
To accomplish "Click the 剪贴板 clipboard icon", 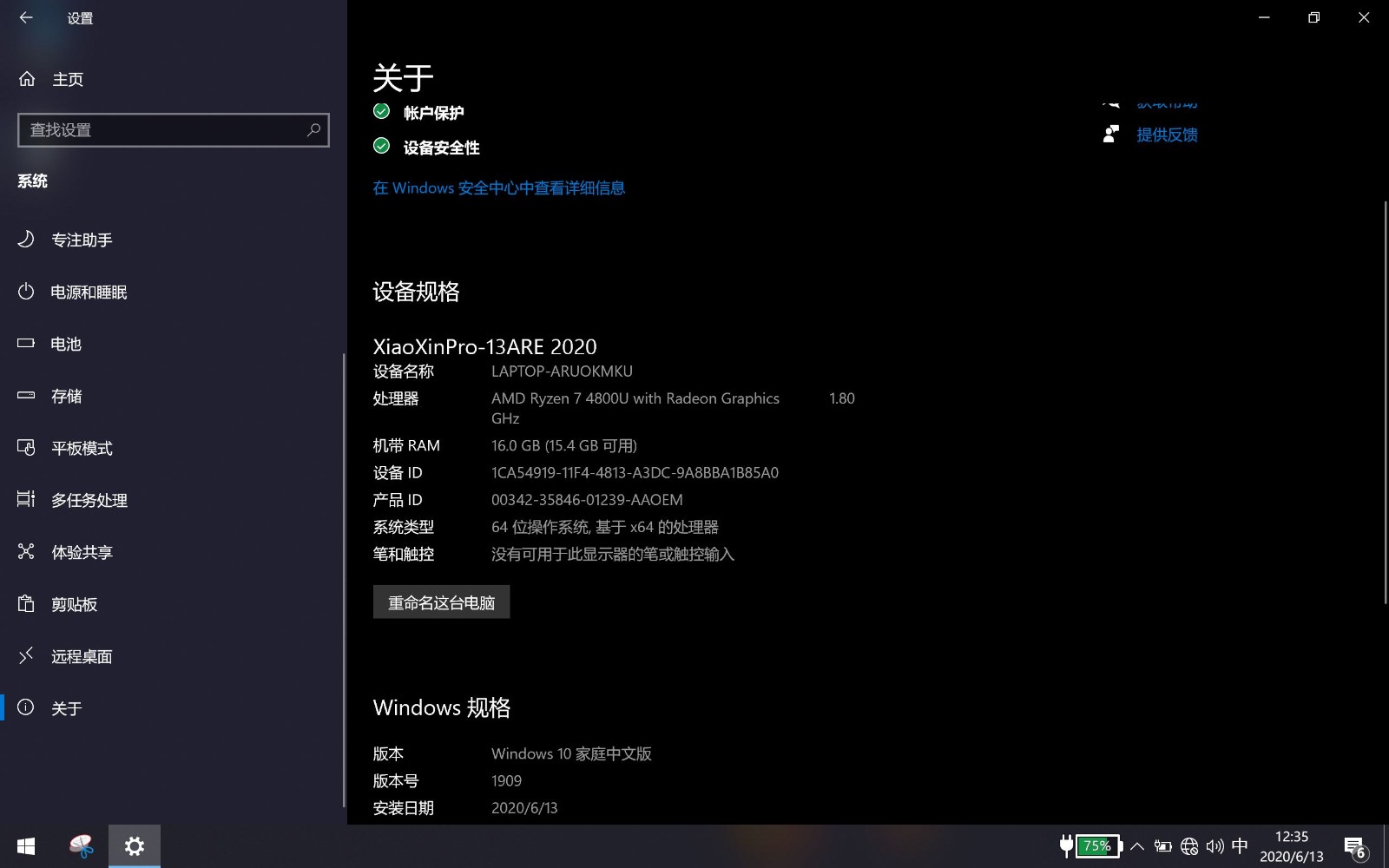I will tap(26, 603).
